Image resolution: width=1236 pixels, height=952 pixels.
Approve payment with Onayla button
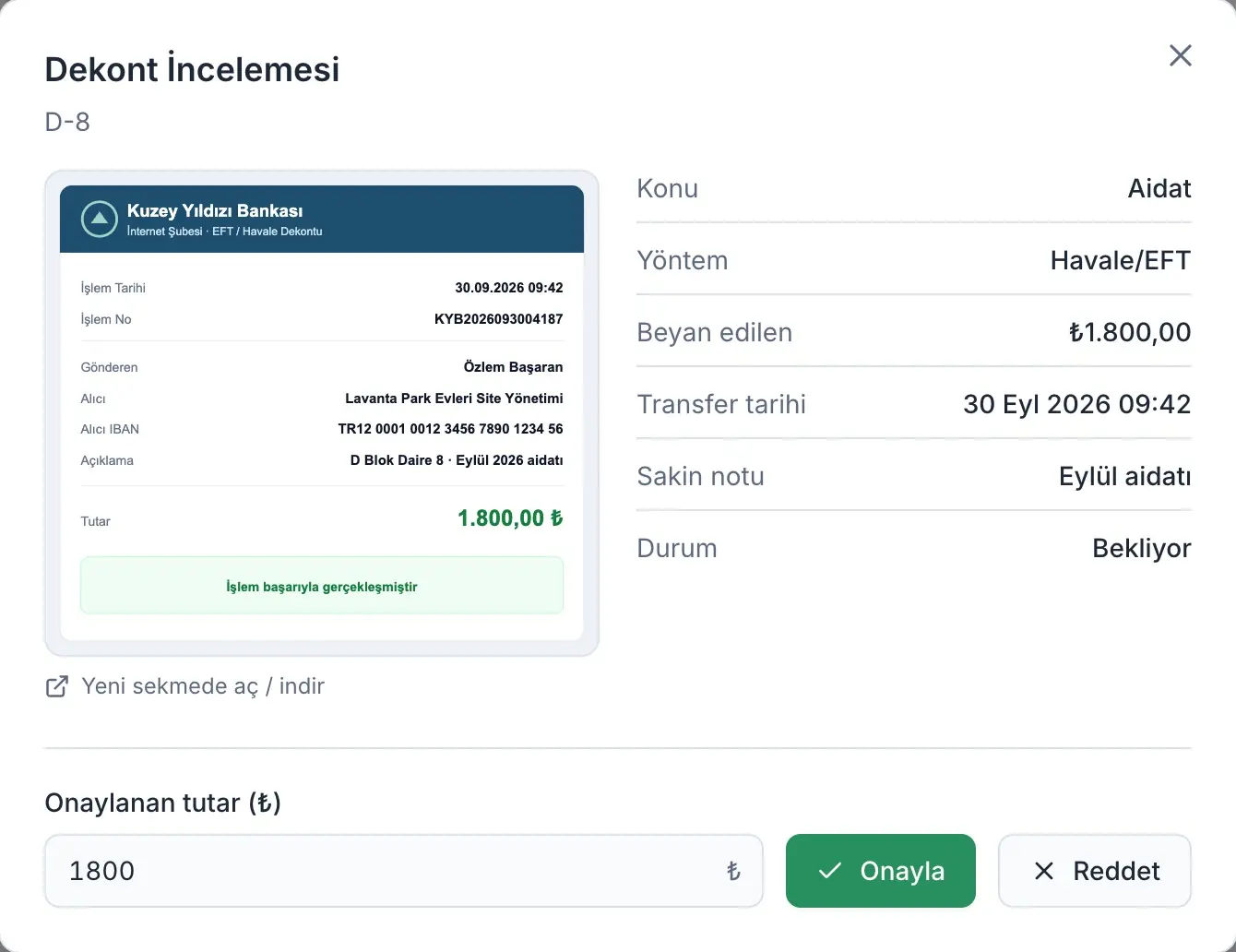[x=881, y=871]
